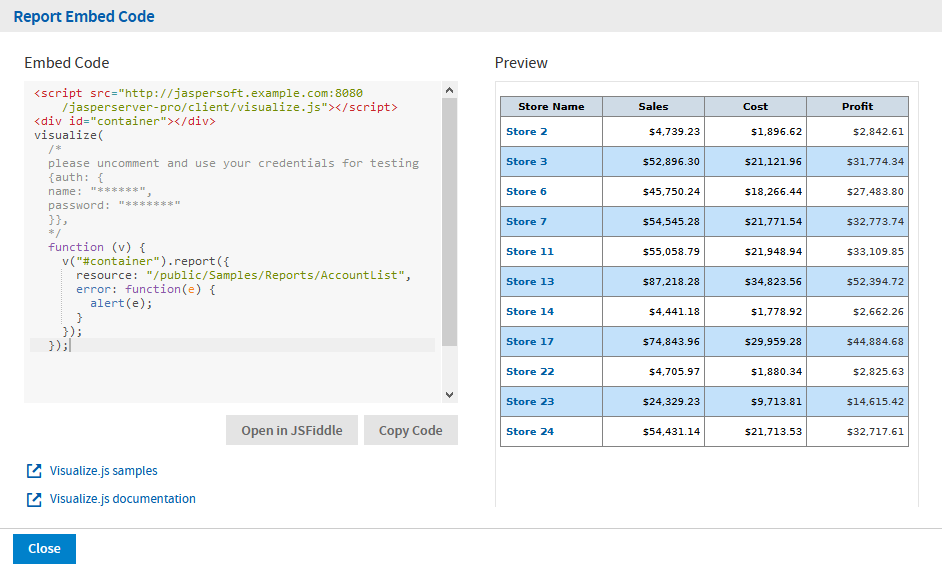Click the cost value $21,121.96
Screen dimensions: 942x570
773,162
